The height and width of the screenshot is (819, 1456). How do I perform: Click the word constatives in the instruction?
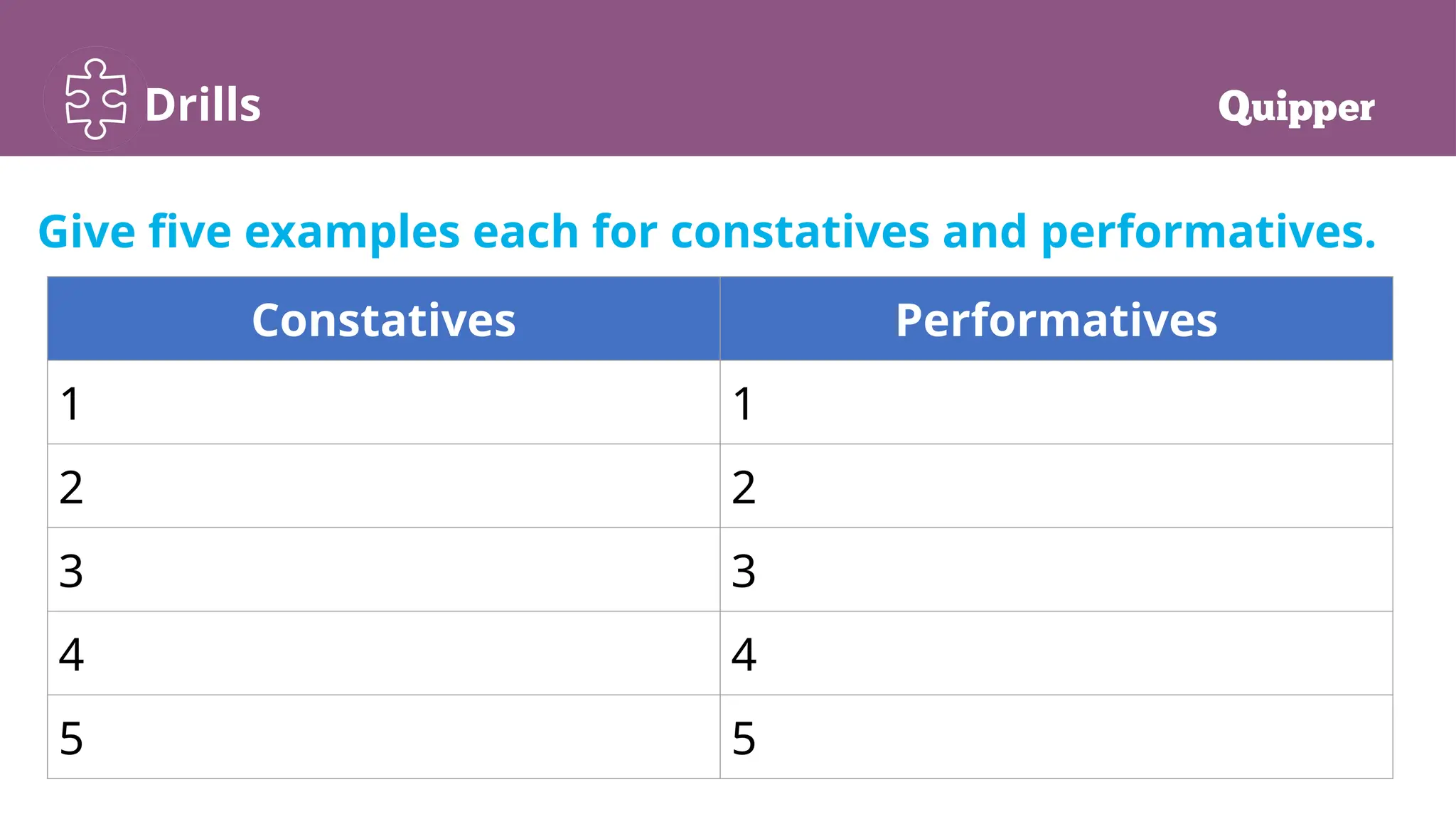click(x=799, y=232)
